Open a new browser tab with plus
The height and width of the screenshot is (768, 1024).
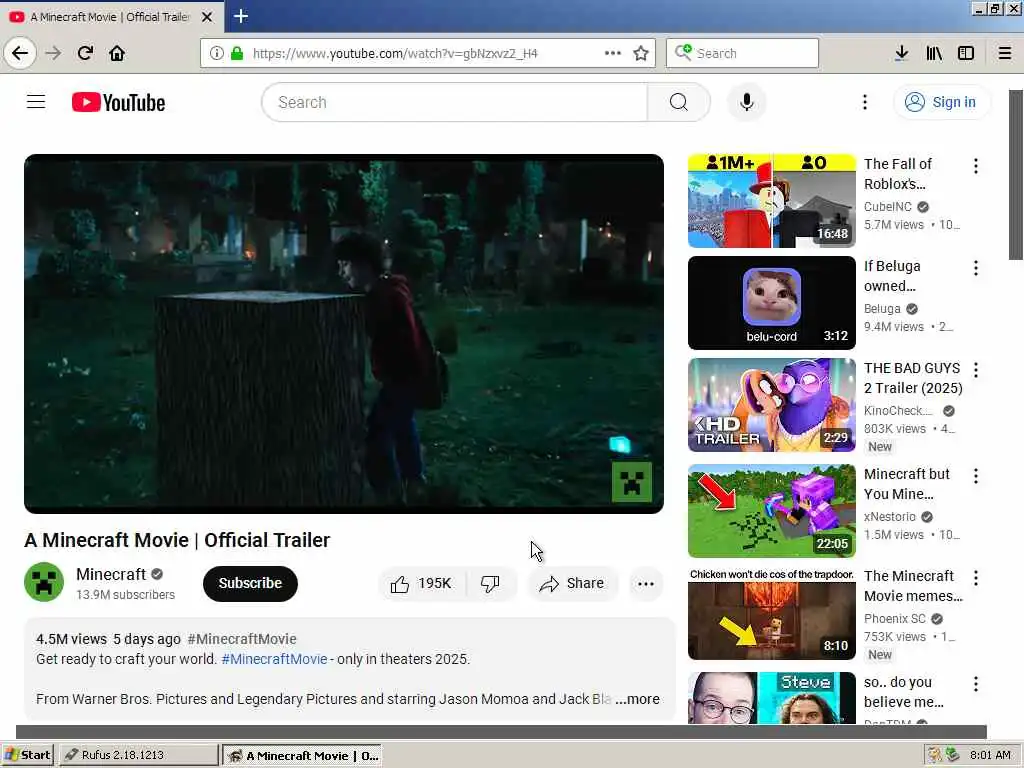[x=241, y=16]
